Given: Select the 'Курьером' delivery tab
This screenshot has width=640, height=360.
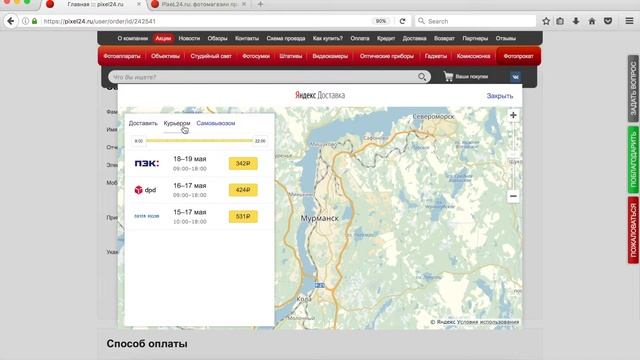Looking at the screenshot, I should [177, 123].
